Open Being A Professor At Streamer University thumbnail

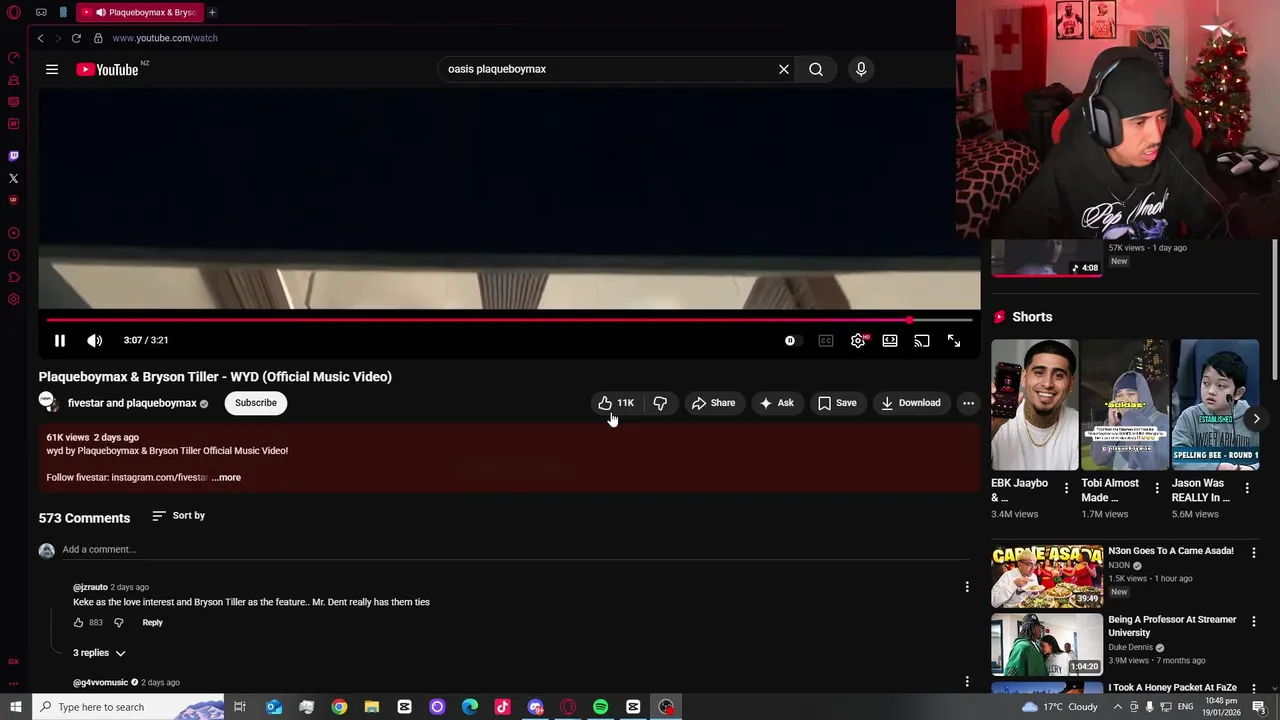[x=1047, y=644]
